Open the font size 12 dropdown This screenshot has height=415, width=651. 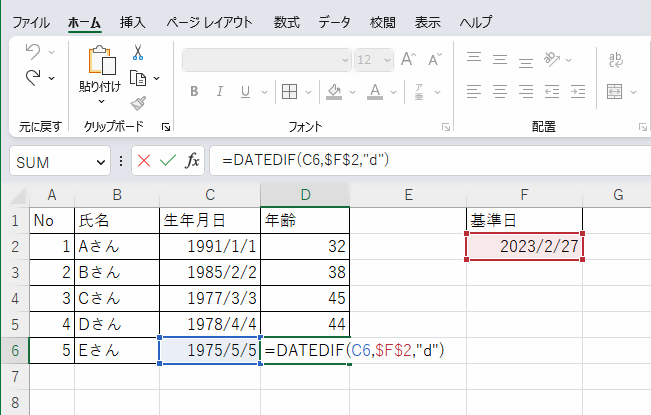387,60
